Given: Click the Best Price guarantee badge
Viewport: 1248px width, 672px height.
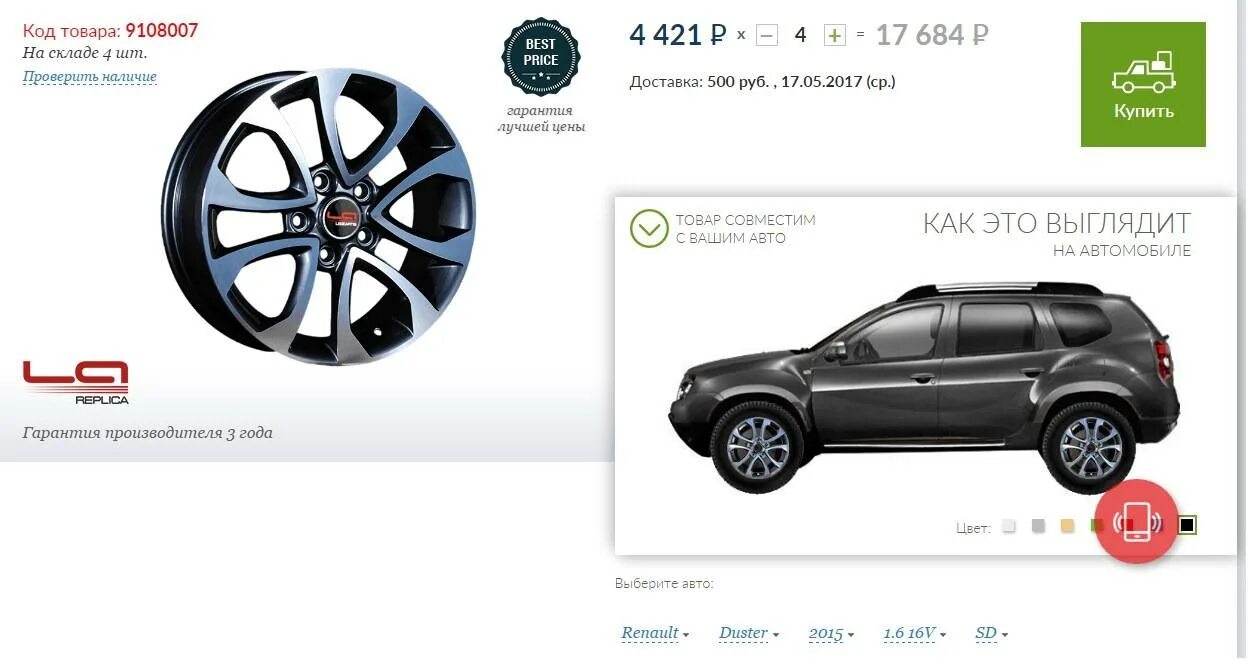Looking at the screenshot, I should pos(541,56).
